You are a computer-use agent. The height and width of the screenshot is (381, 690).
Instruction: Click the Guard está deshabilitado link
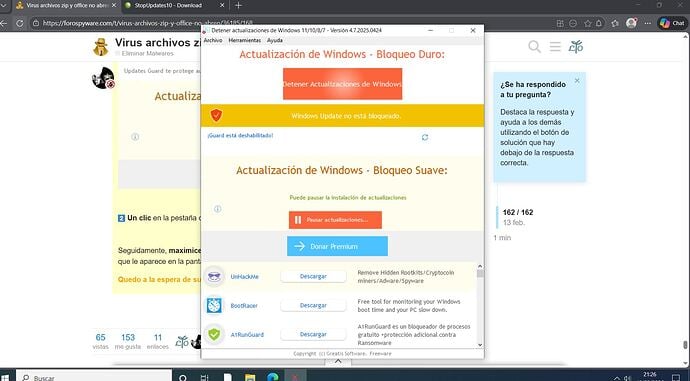coord(240,136)
